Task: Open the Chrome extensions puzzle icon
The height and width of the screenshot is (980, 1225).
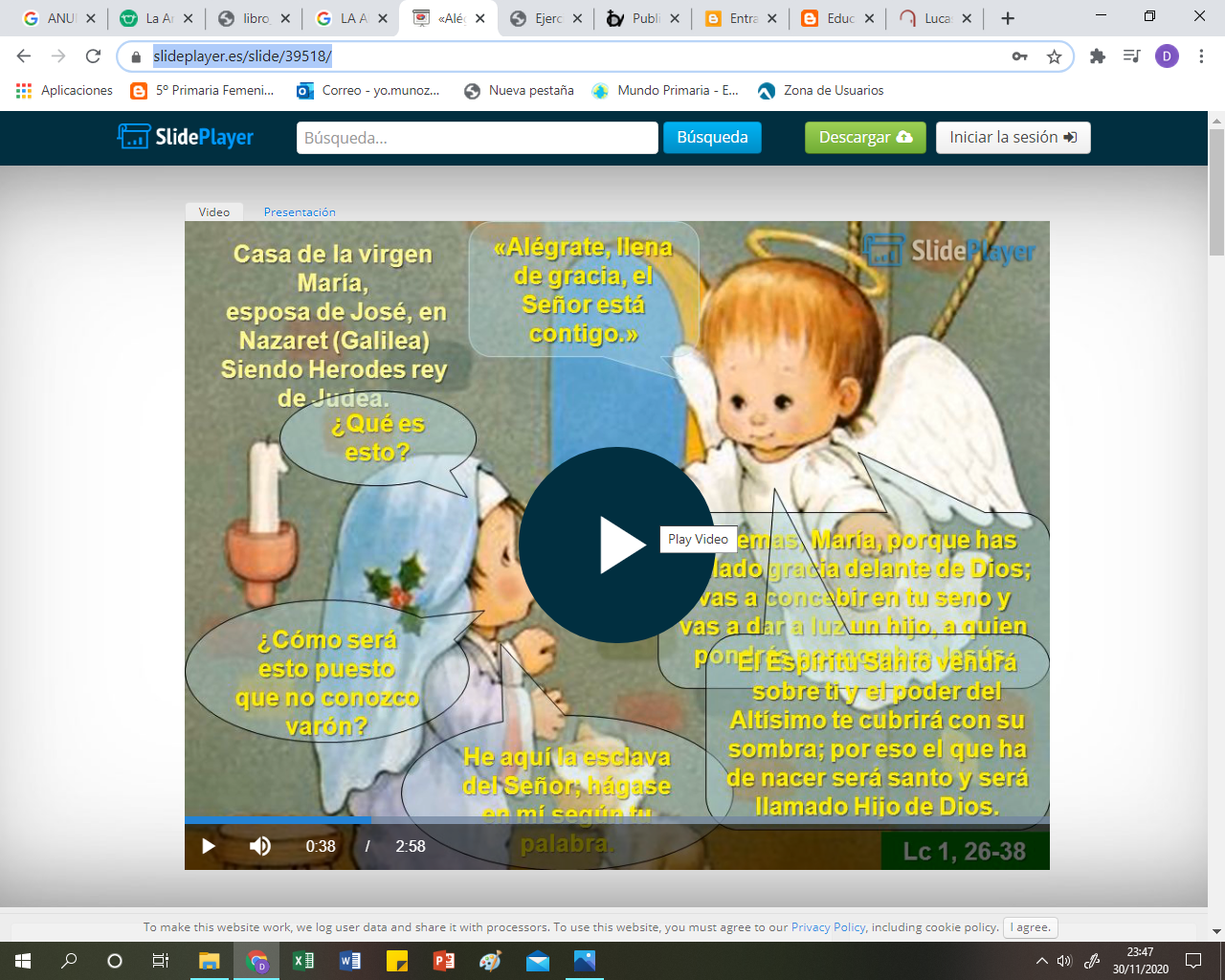Action: (x=1098, y=56)
